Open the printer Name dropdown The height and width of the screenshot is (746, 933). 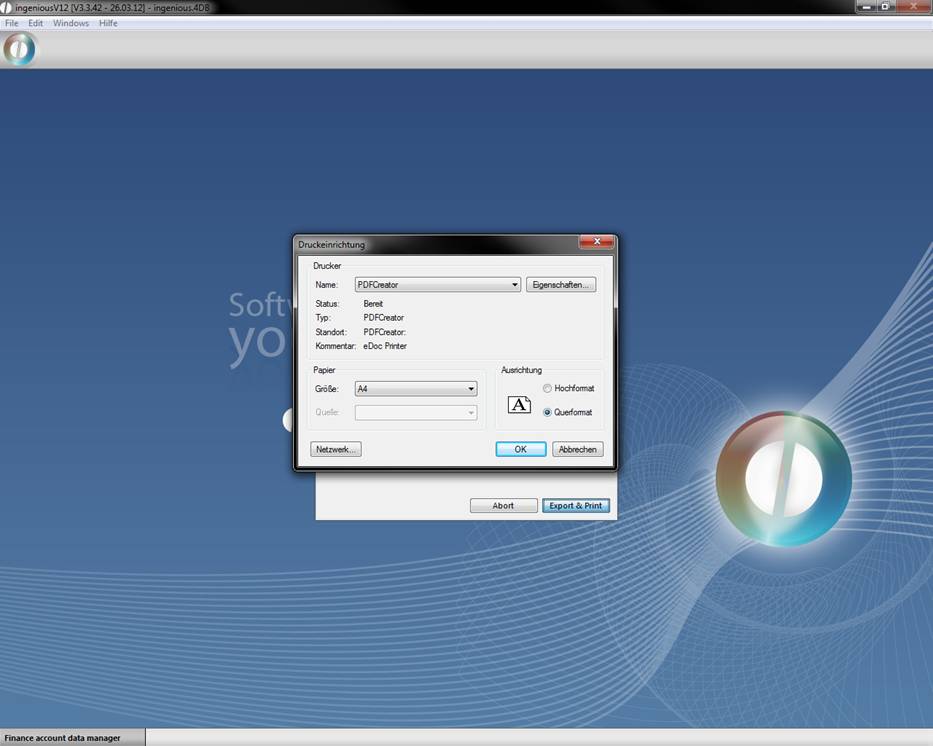click(438, 285)
